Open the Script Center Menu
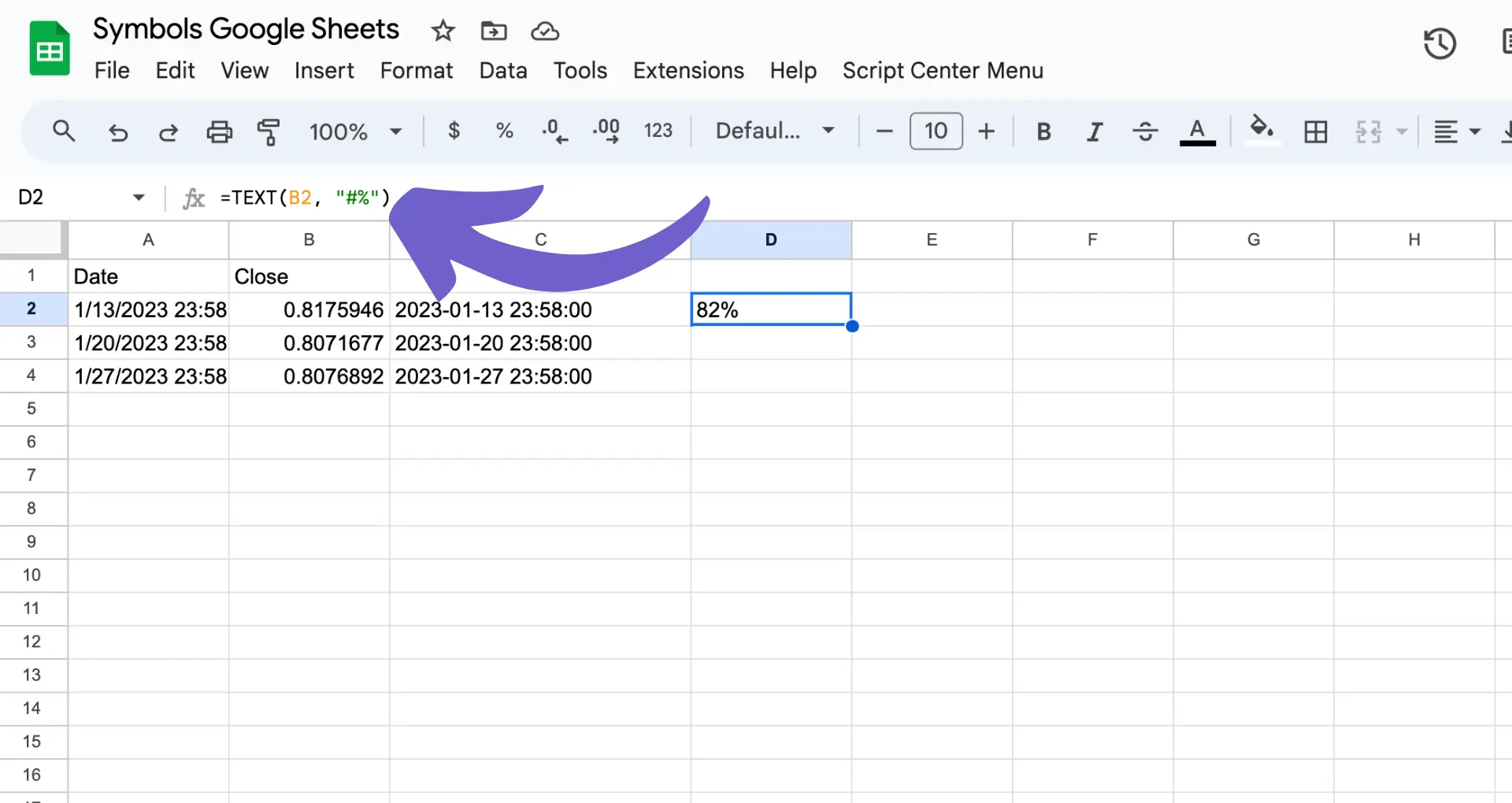Screen dimensions: 1512x803 (943, 71)
